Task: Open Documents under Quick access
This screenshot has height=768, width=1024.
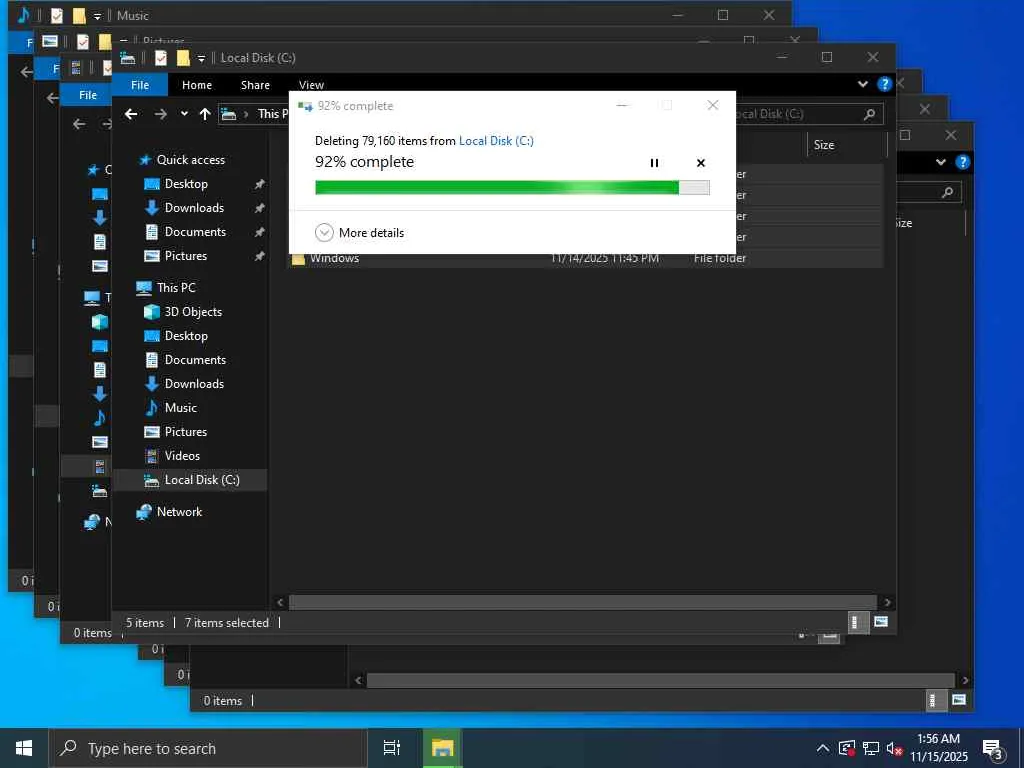Action: pyautogui.click(x=195, y=232)
